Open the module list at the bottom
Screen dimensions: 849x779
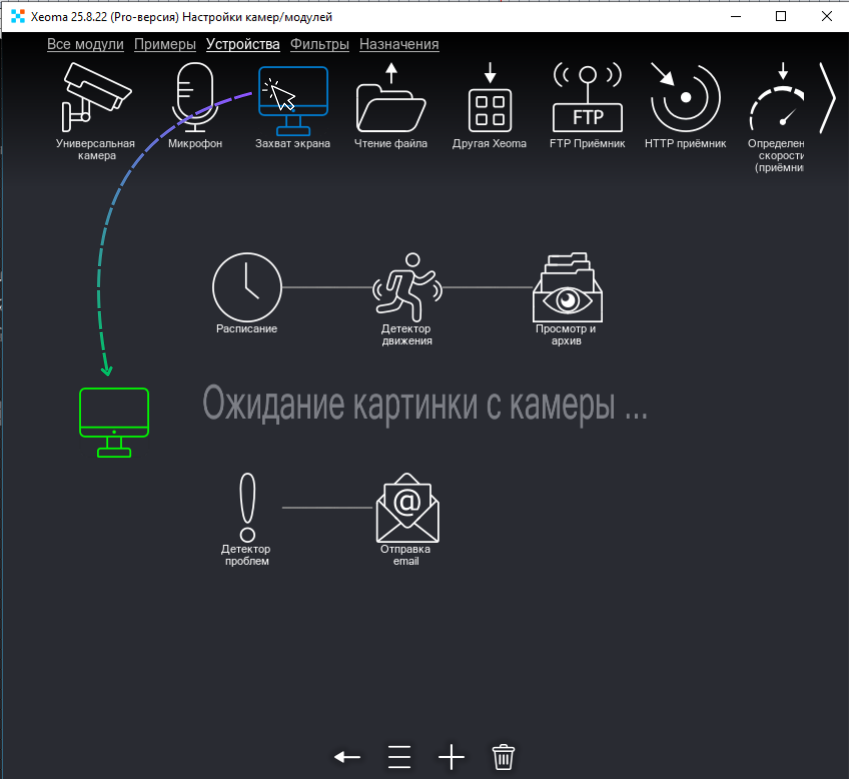point(398,756)
